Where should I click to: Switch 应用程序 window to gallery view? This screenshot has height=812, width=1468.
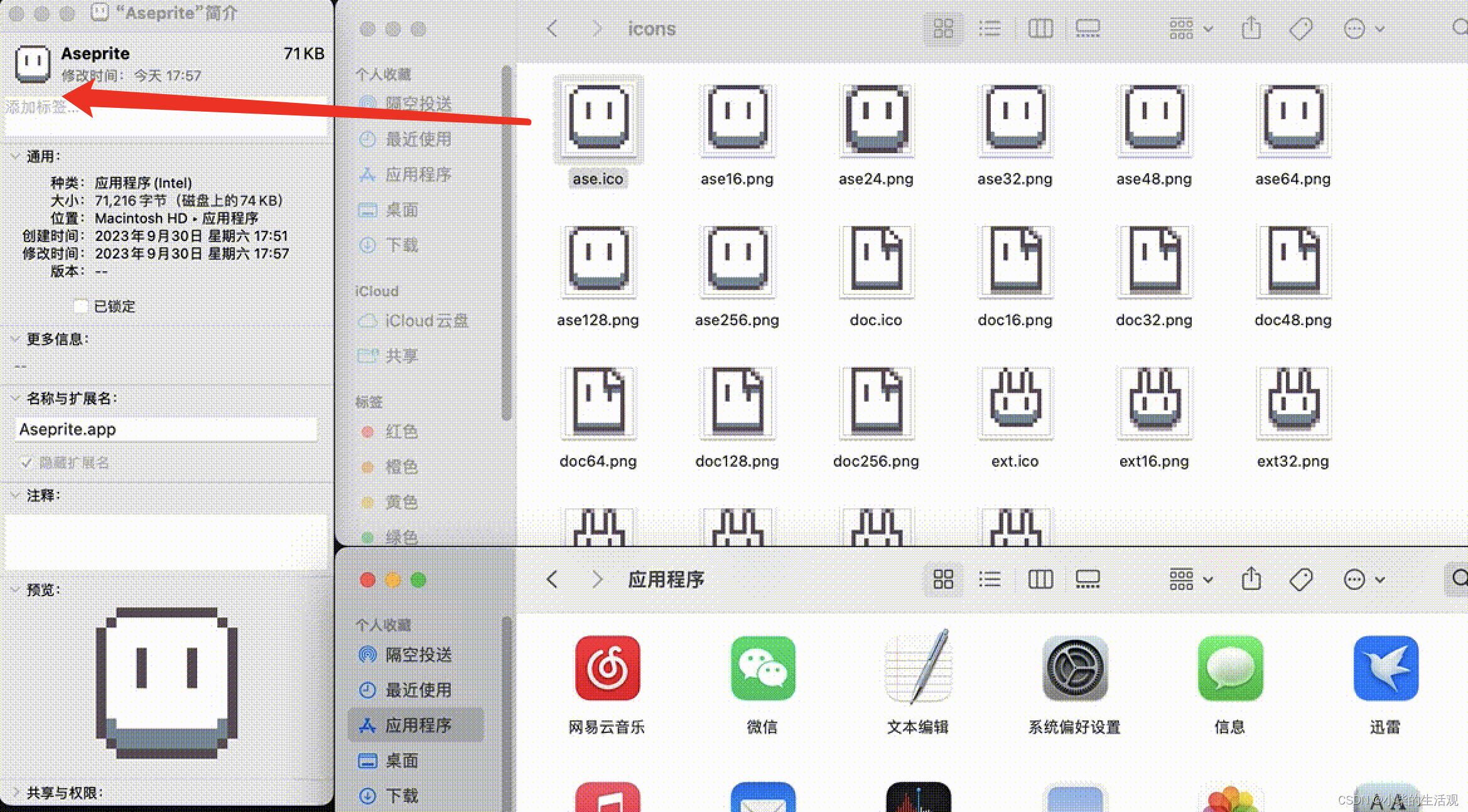[x=1088, y=579]
